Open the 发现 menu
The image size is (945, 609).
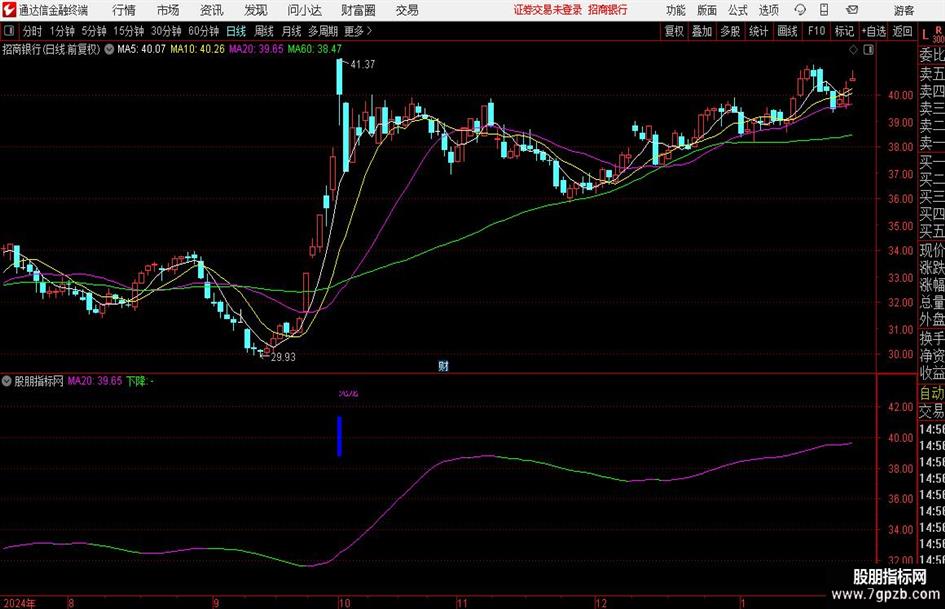point(256,10)
